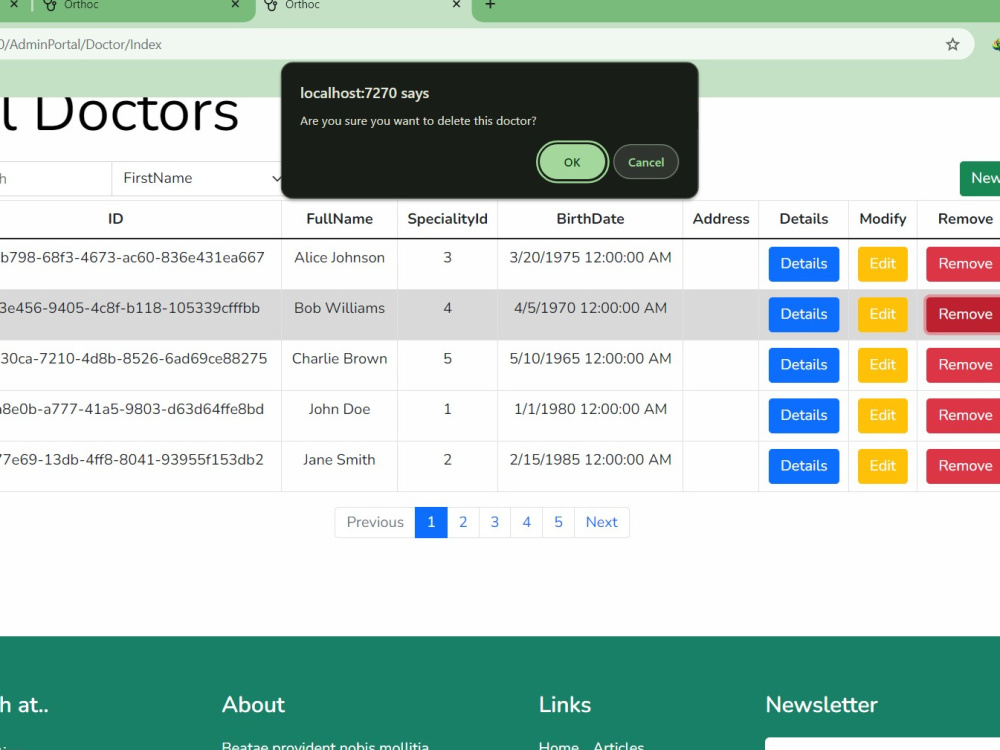
Task: Select the active Orthoc tab
Action: coord(364,6)
